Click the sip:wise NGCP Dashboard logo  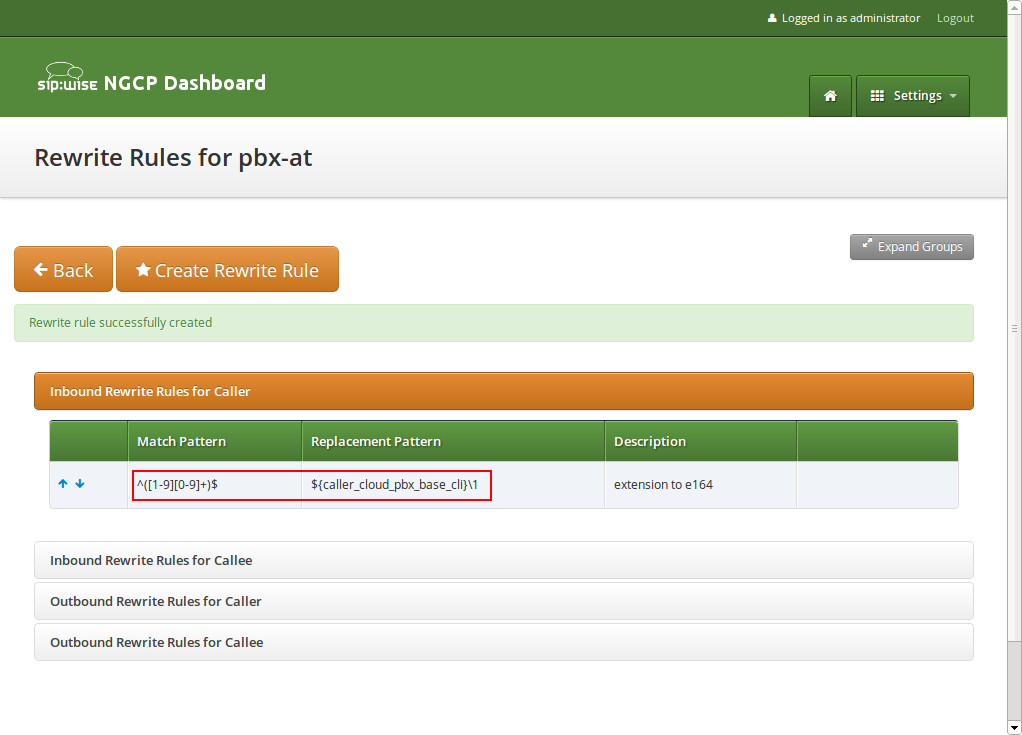tap(151, 78)
